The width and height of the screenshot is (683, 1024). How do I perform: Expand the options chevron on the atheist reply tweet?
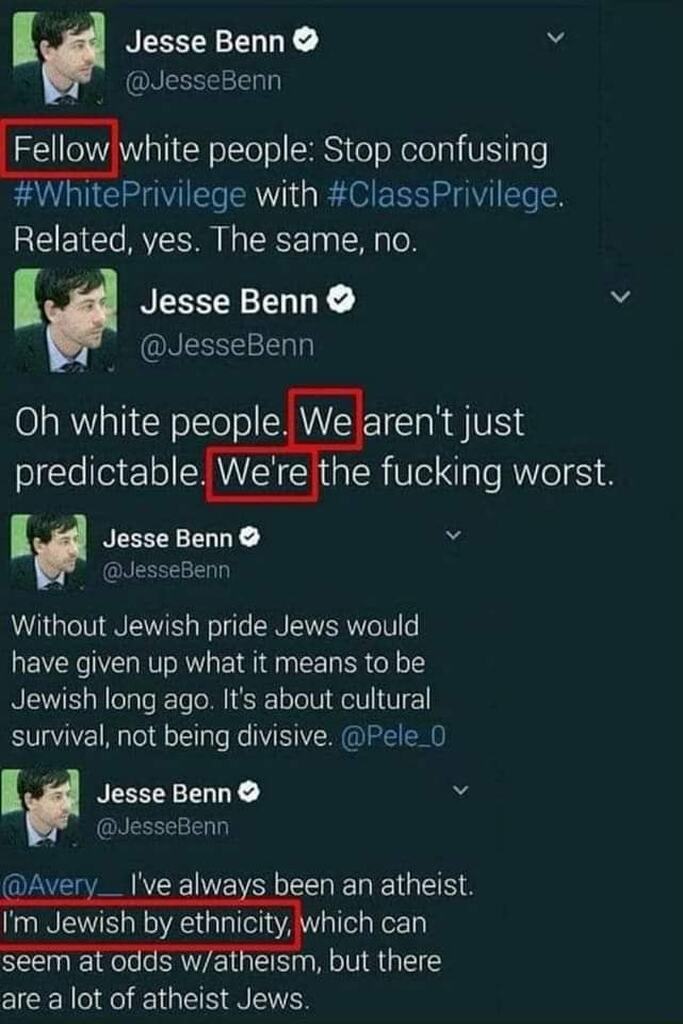pos(461,791)
